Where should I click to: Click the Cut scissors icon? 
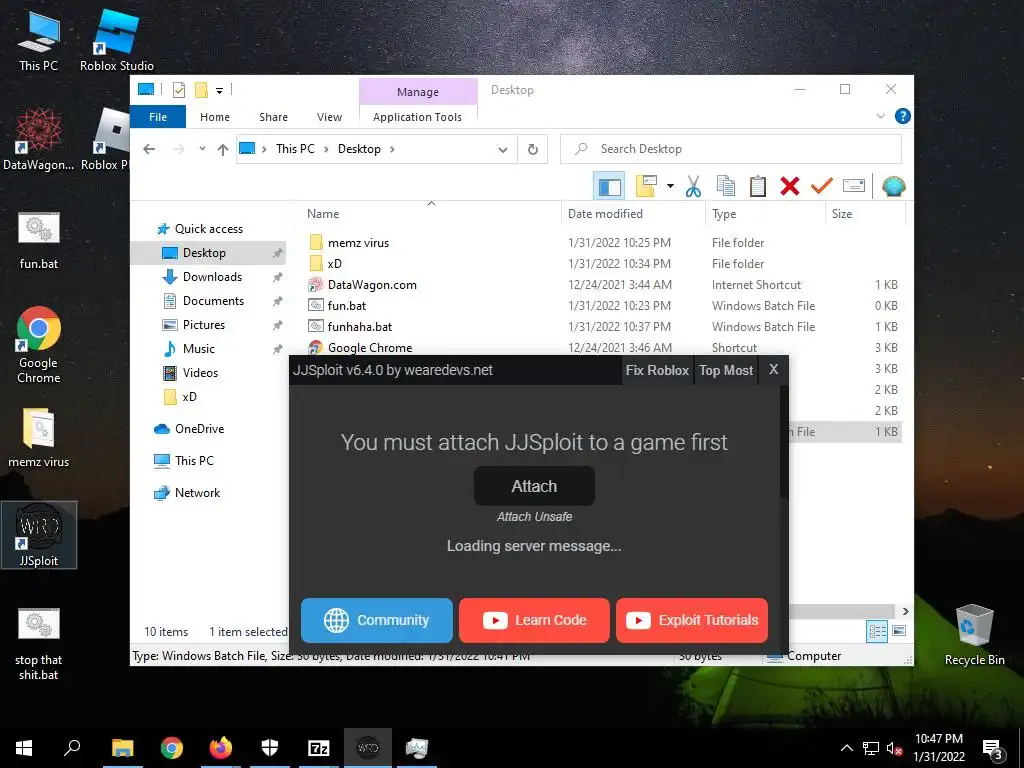point(693,187)
